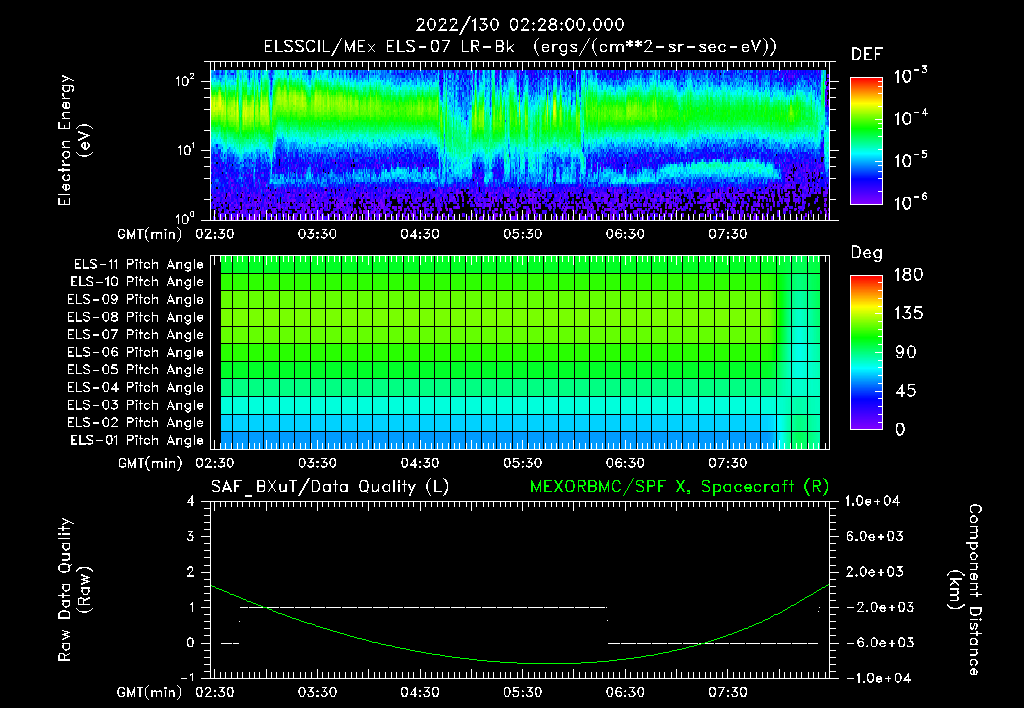Click the Component Distance (km) axis label
1024x708 pixels.
[x=966, y=589]
